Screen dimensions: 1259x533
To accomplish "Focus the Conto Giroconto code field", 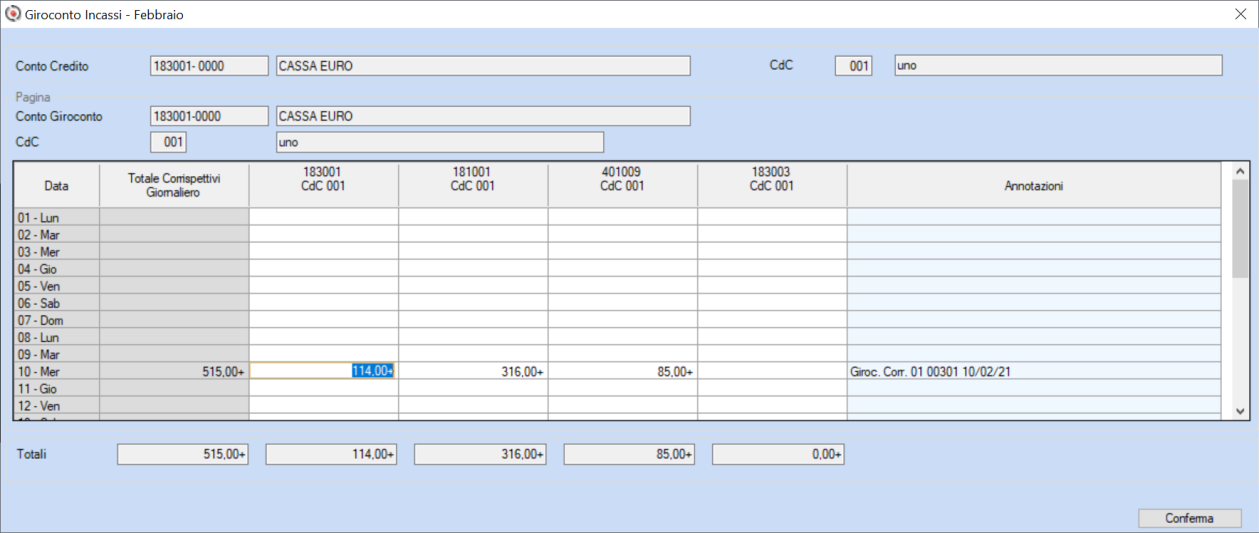I will [209, 116].
